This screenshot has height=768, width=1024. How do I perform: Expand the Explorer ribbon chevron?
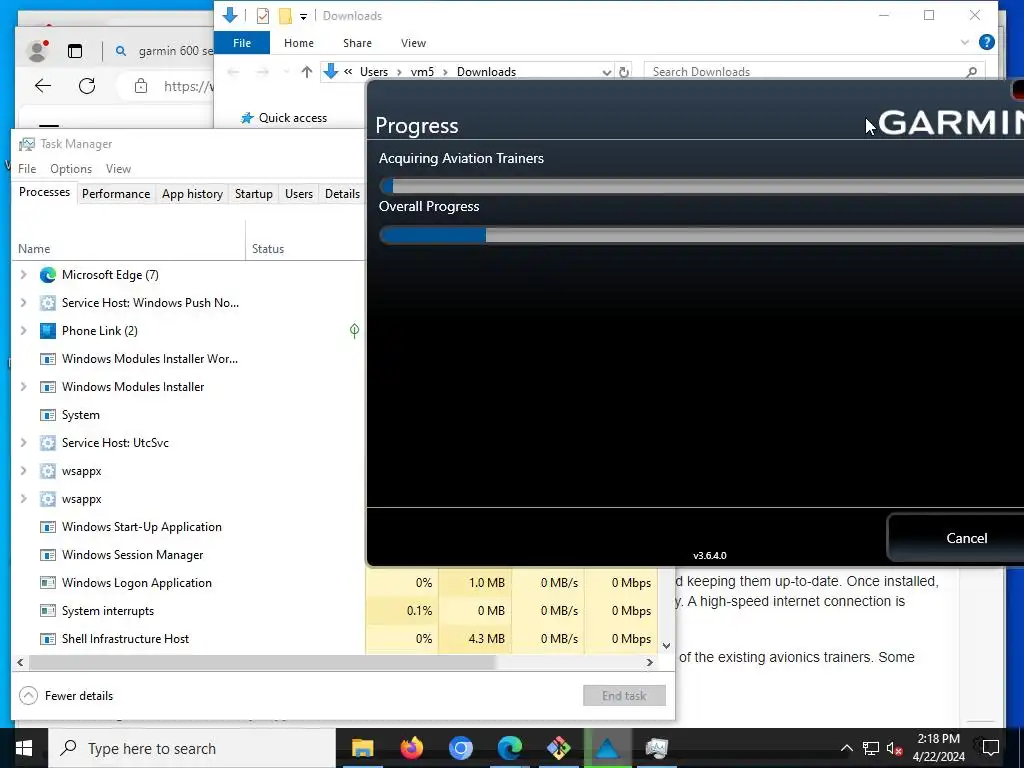[965, 42]
